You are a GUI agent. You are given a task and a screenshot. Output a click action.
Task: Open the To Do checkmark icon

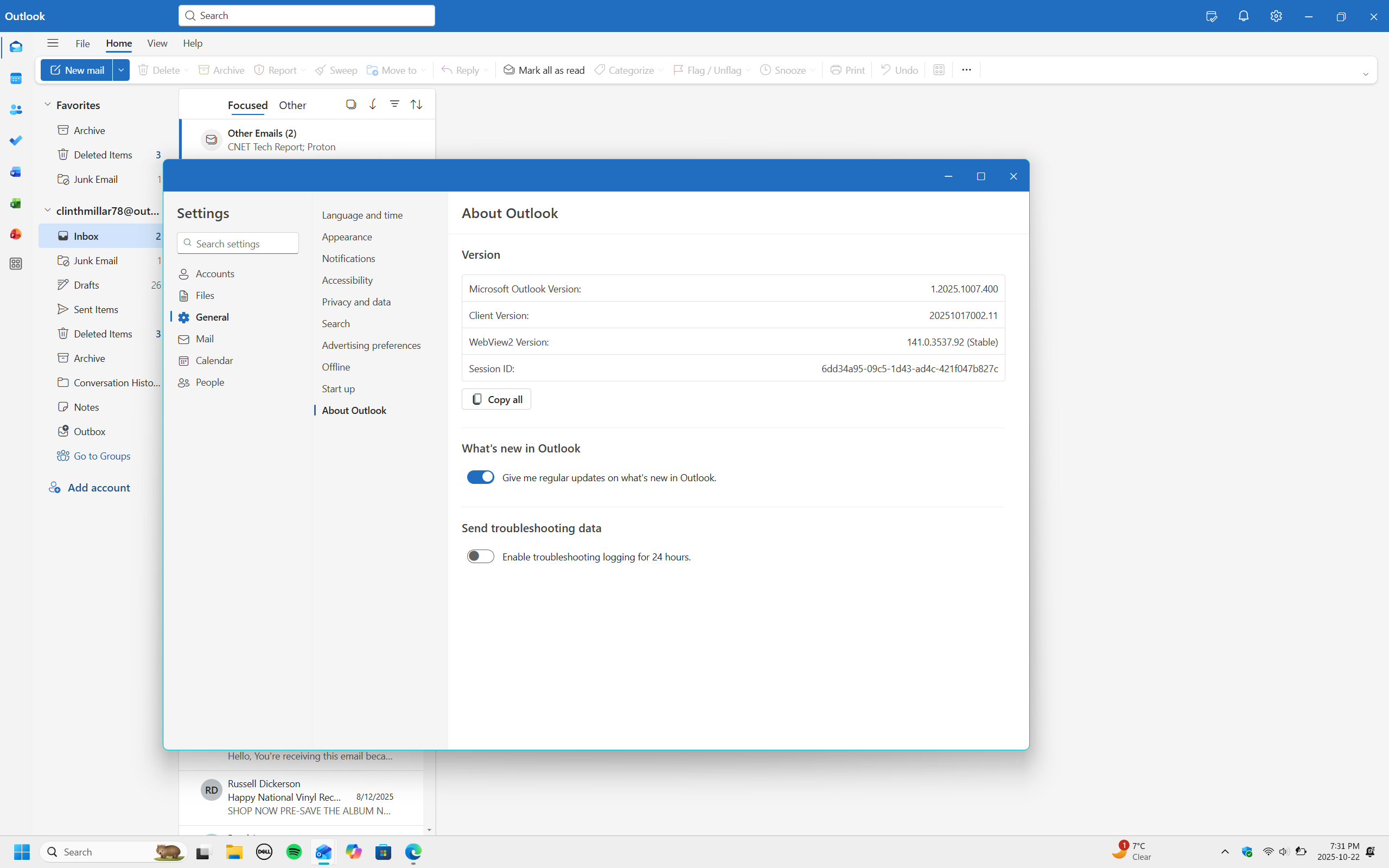point(16,141)
